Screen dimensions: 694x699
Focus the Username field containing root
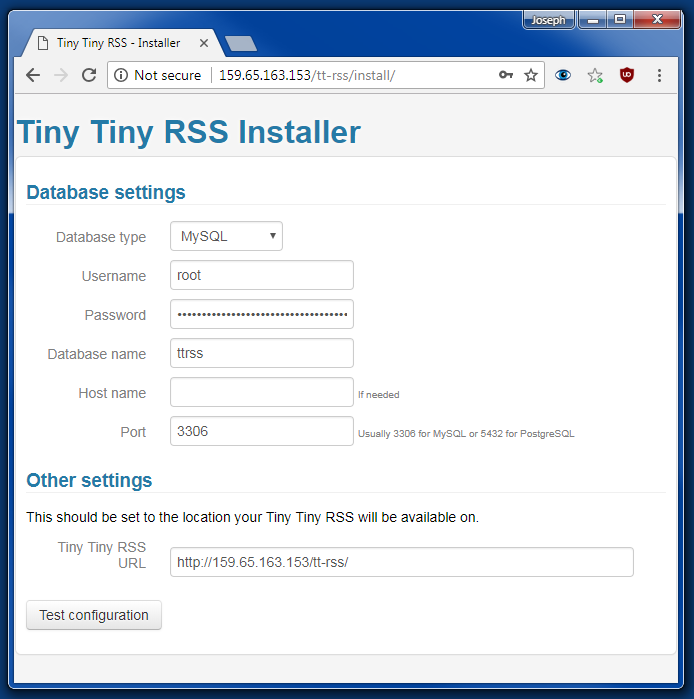[262, 275]
